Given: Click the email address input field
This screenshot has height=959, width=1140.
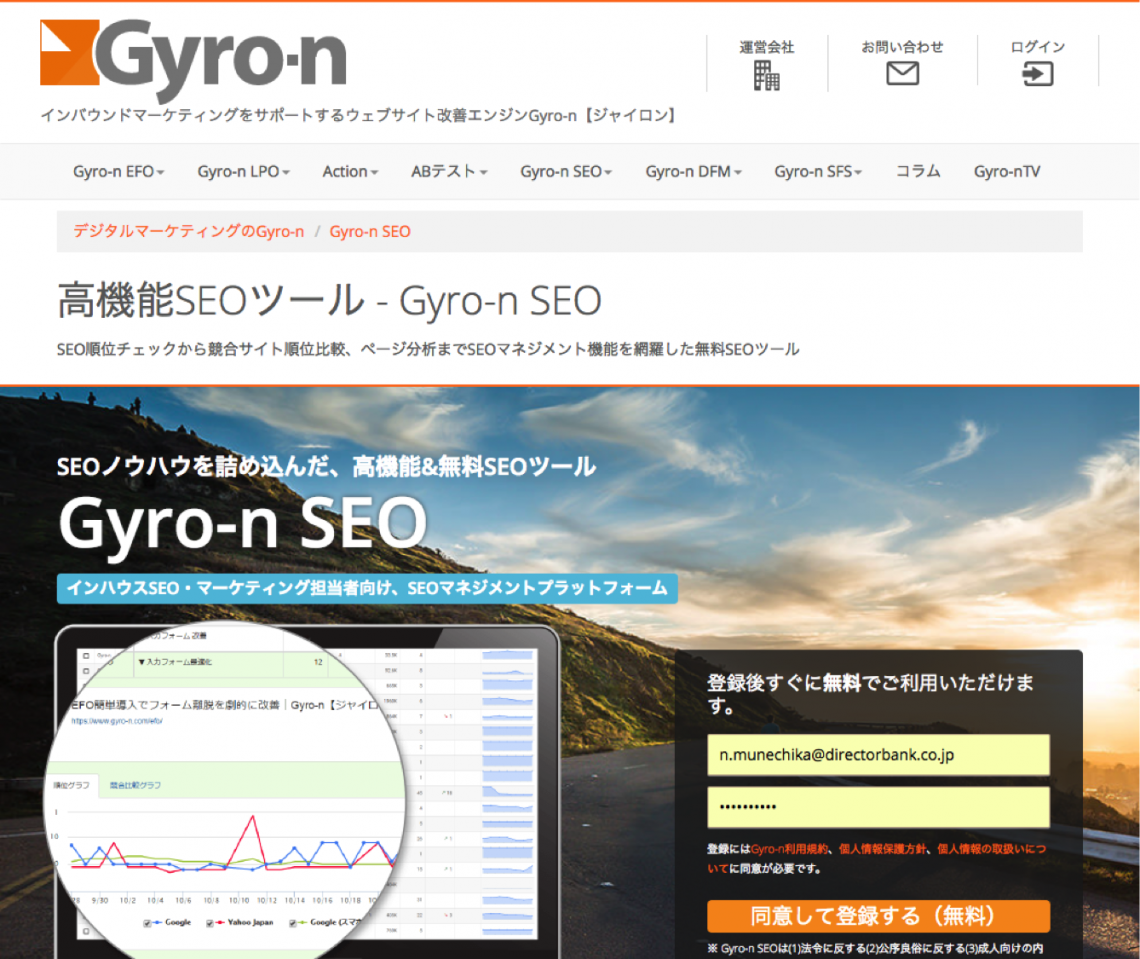Looking at the screenshot, I should pyautogui.click(x=878, y=755).
